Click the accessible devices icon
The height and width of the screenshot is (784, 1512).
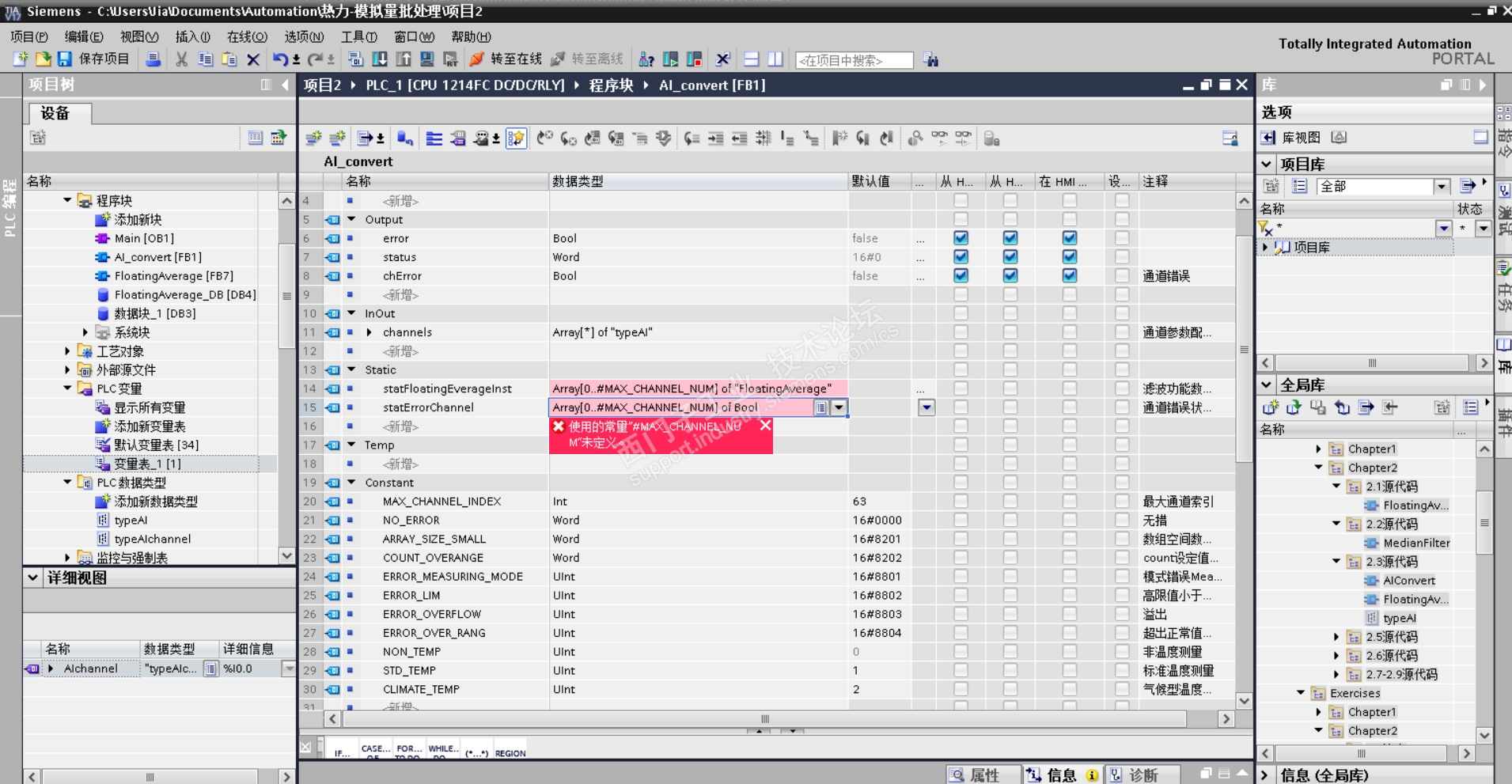tap(646, 59)
